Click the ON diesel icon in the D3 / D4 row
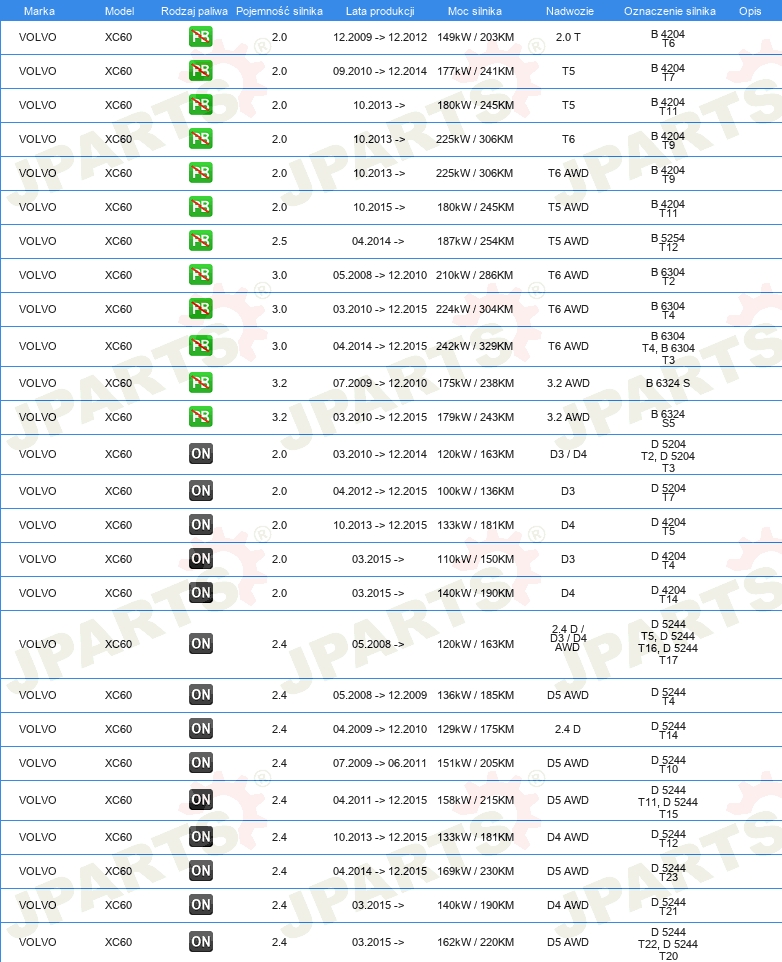 [201, 454]
